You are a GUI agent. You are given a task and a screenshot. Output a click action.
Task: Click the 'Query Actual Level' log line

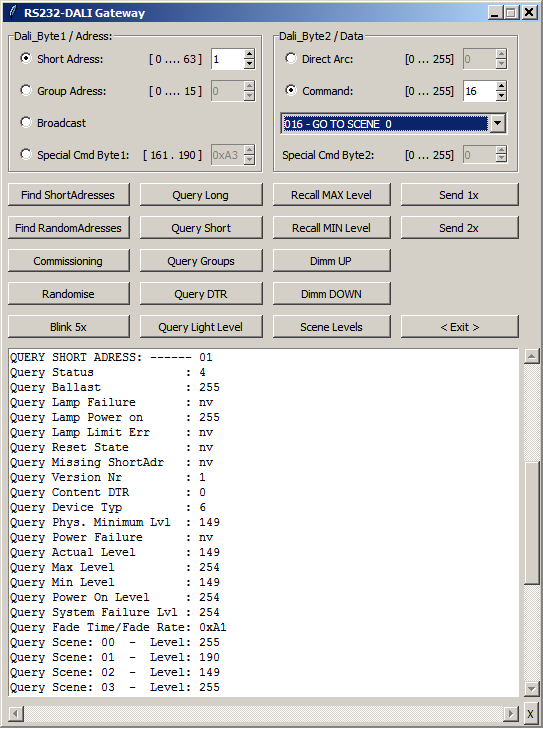(115, 552)
